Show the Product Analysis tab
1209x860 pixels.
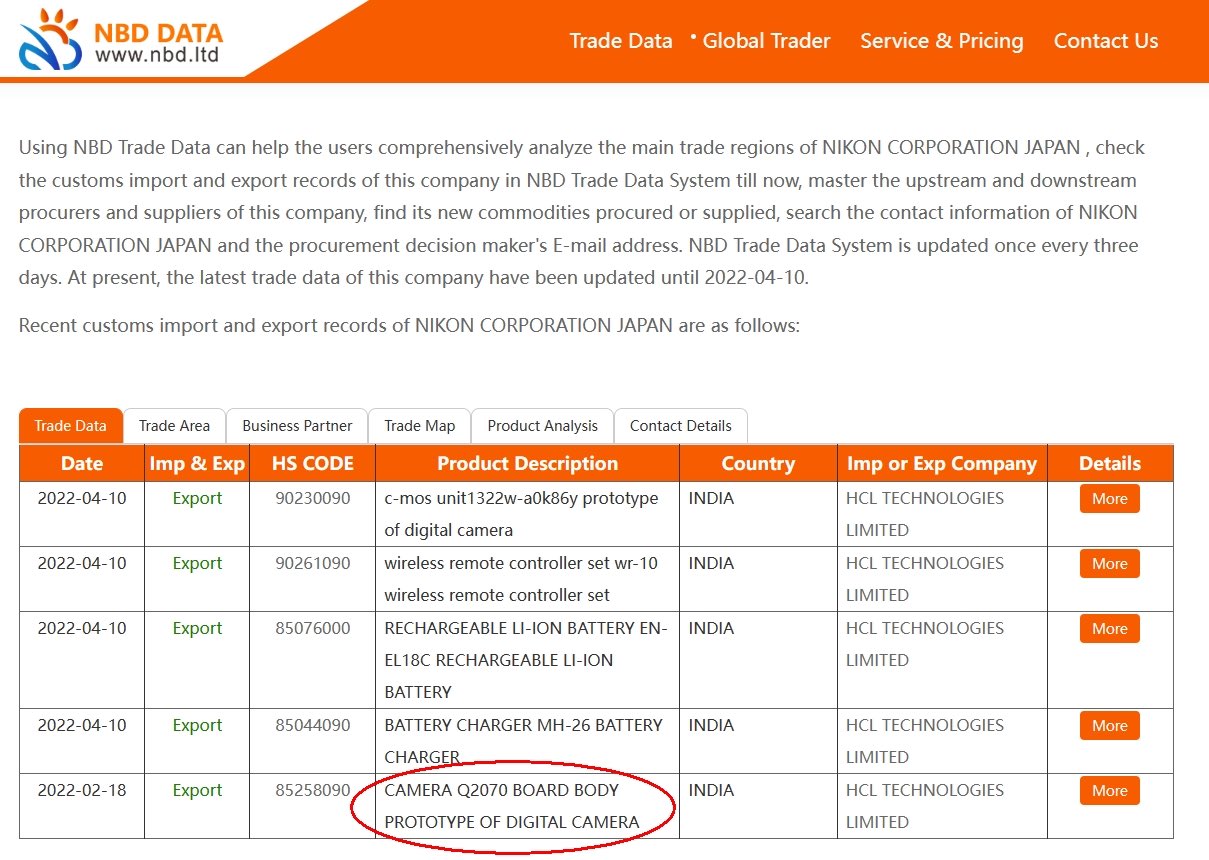click(542, 426)
